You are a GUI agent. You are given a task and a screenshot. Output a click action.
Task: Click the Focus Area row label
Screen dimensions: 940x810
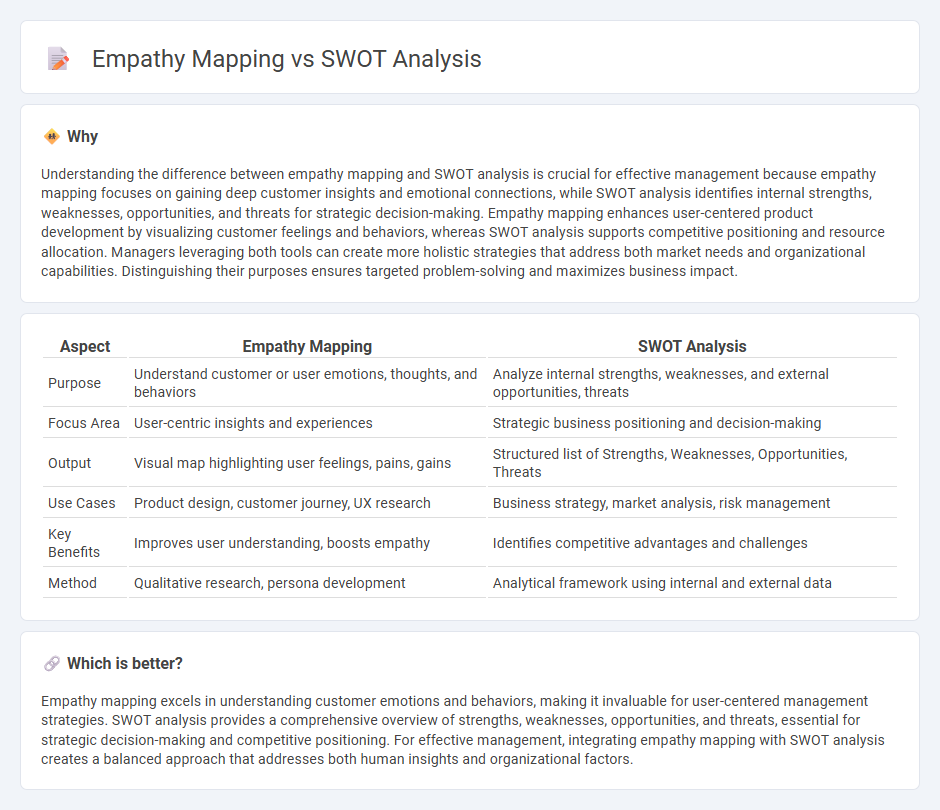83,423
